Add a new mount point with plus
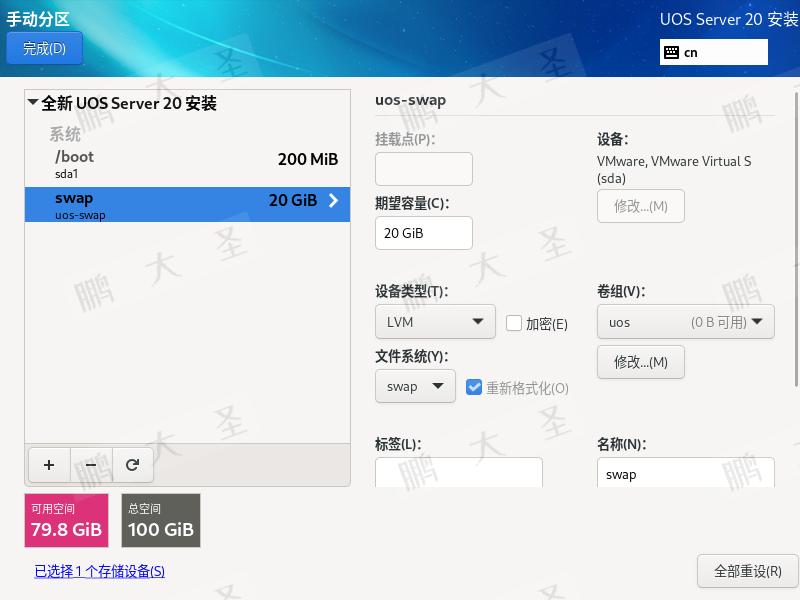 49,465
